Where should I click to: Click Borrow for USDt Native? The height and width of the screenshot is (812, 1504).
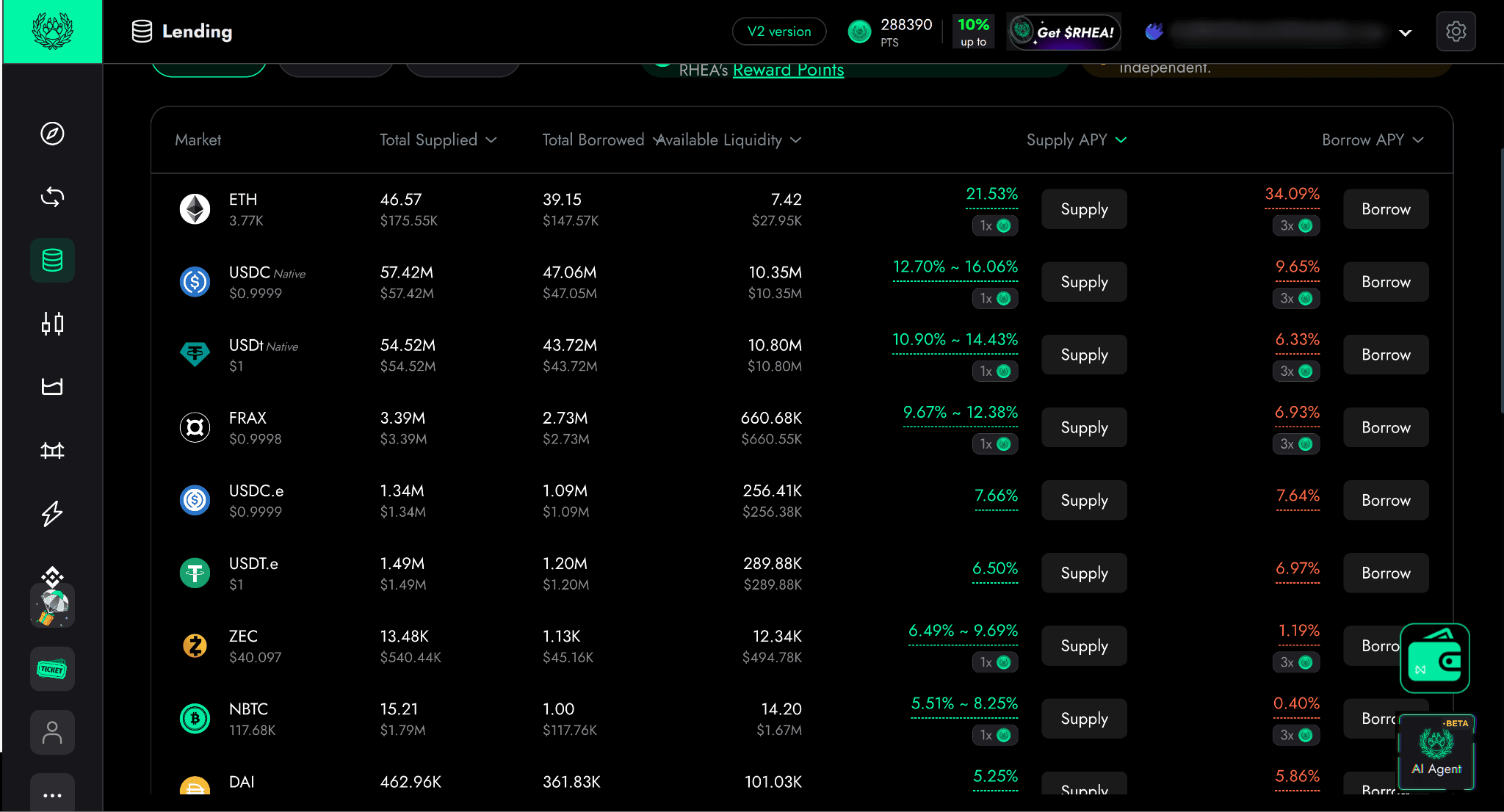click(1386, 355)
